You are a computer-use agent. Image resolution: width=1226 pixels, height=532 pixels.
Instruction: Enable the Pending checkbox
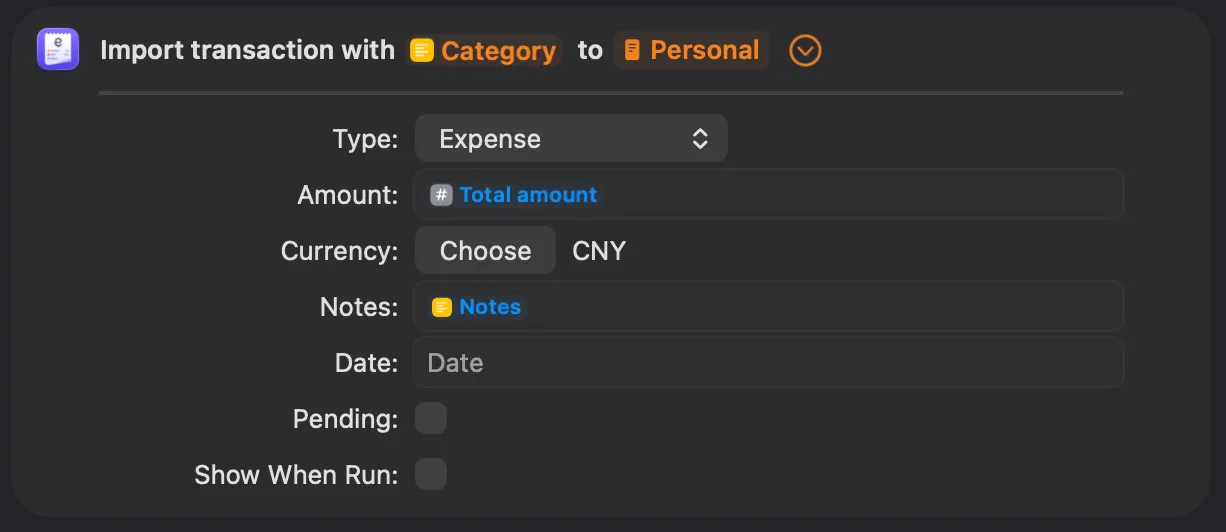point(431,418)
